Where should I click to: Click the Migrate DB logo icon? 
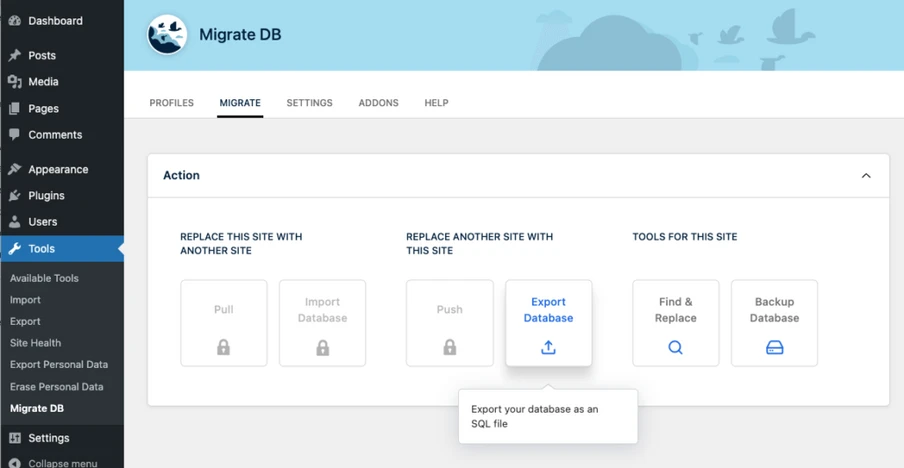click(167, 35)
